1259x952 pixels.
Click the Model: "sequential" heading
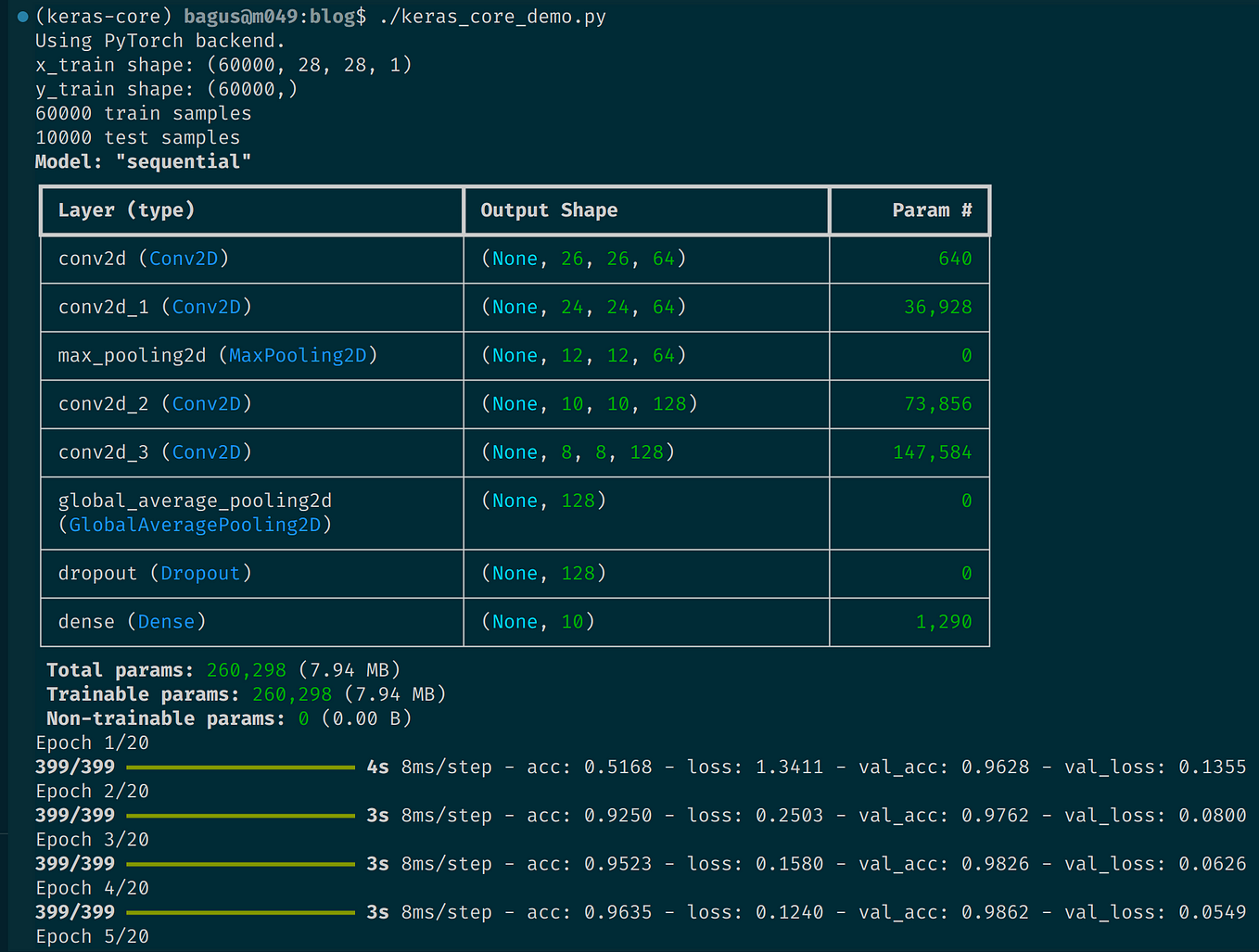(x=143, y=161)
